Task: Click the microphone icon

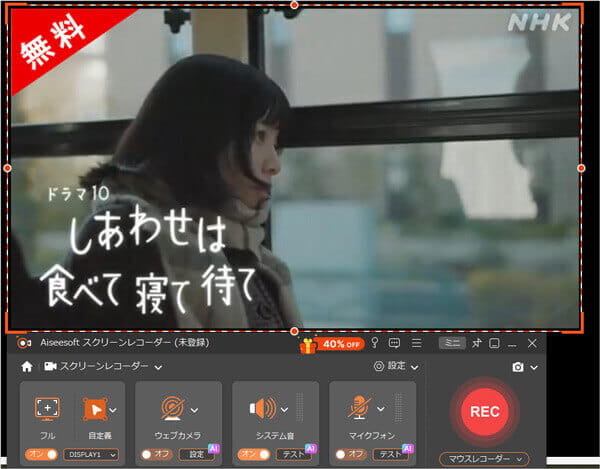Action: click(x=359, y=408)
